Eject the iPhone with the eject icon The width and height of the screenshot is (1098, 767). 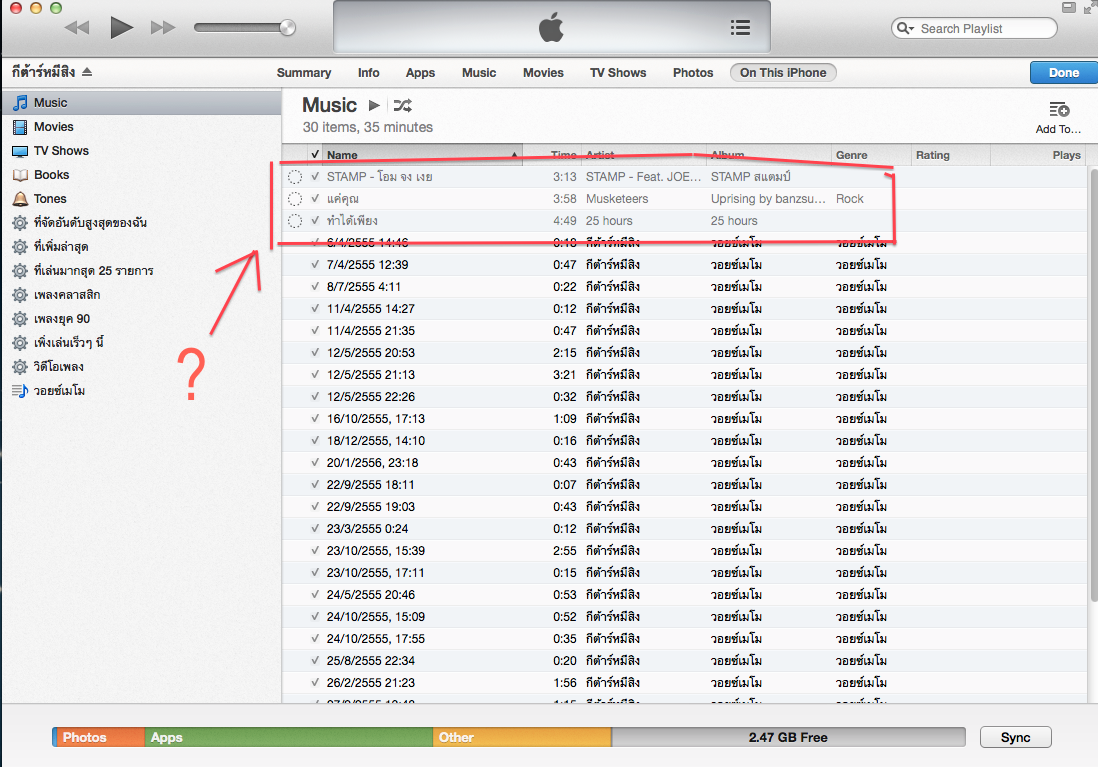coord(87,71)
